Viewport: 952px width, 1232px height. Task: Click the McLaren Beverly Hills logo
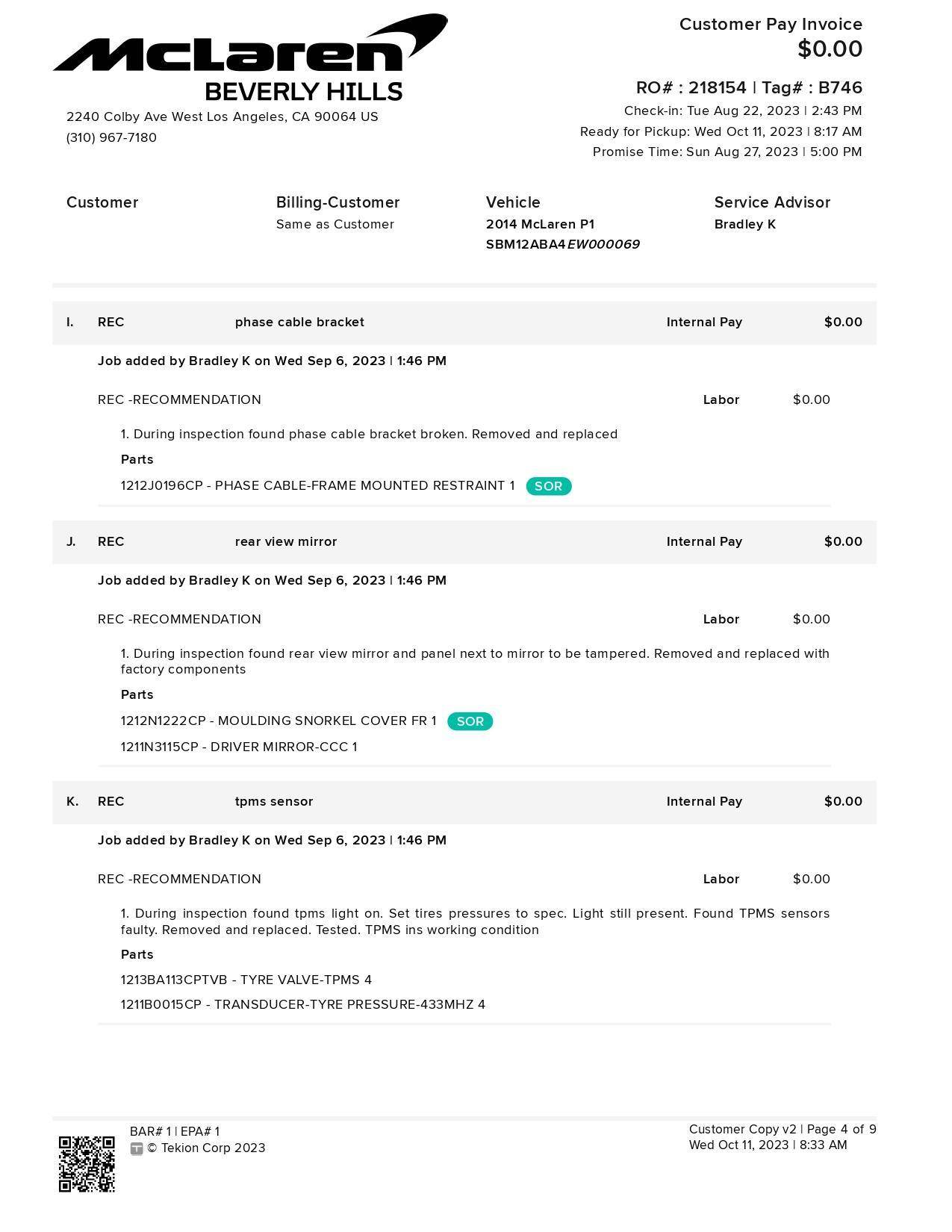250,58
